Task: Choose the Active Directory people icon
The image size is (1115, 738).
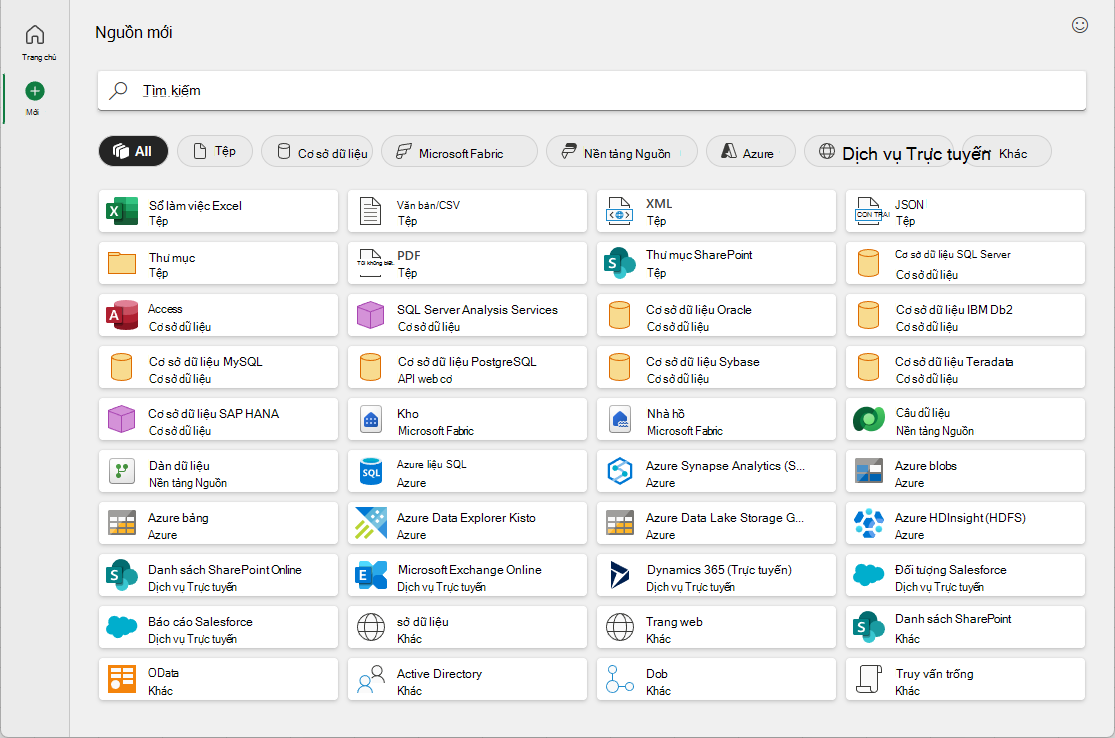Action: coord(370,679)
